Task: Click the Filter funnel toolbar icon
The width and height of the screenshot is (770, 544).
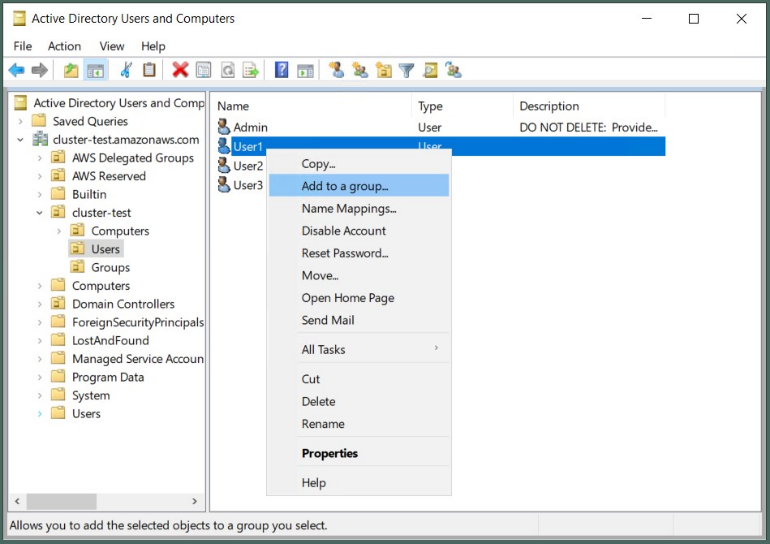Action: [407, 70]
